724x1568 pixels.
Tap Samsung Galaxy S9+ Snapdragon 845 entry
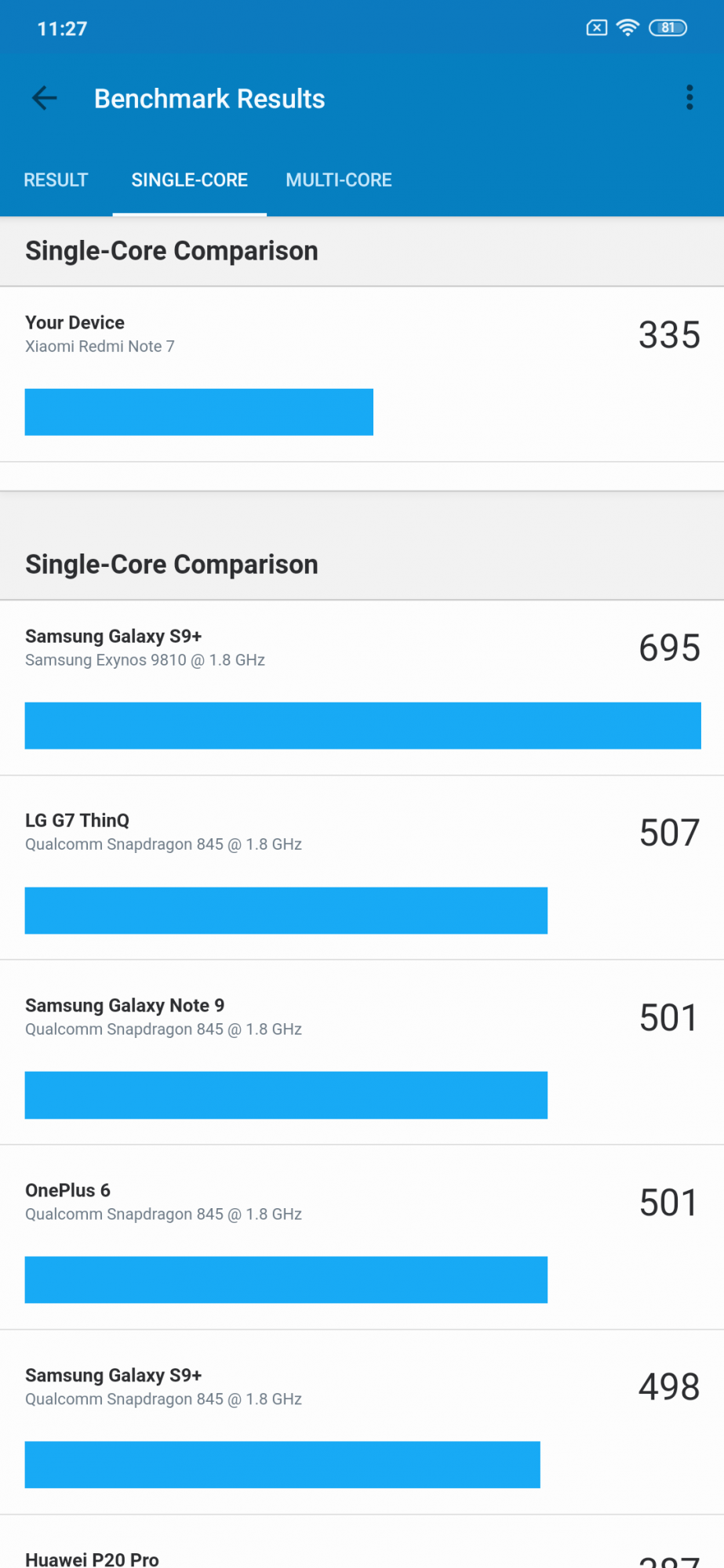(163, 1387)
